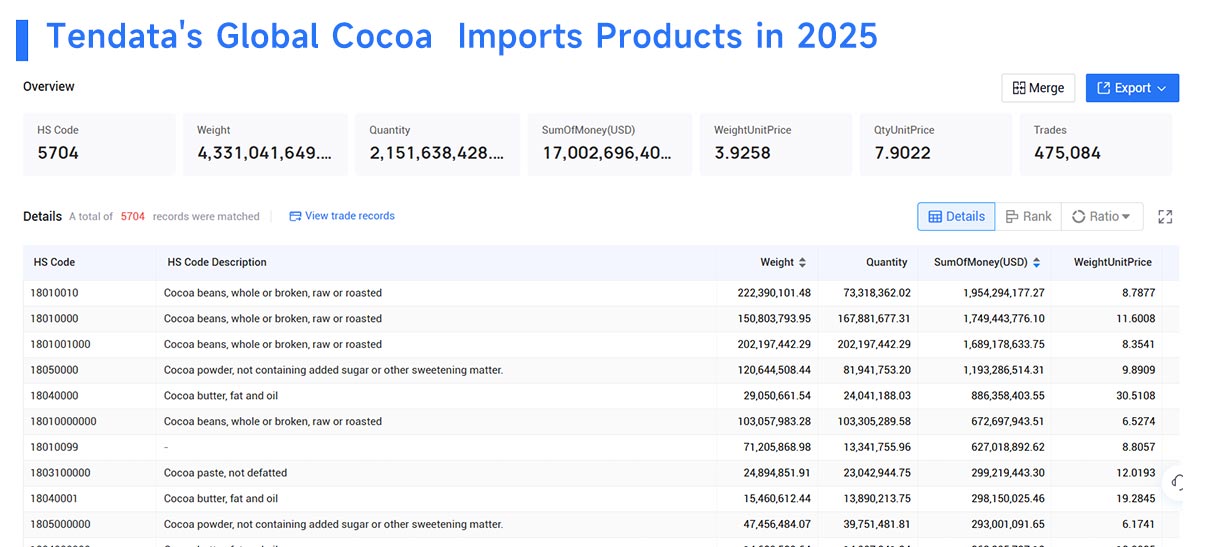Image resolution: width=1205 pixels, height=547 pixels.
Task: Click the View trade records link
Action: point(342,216)
